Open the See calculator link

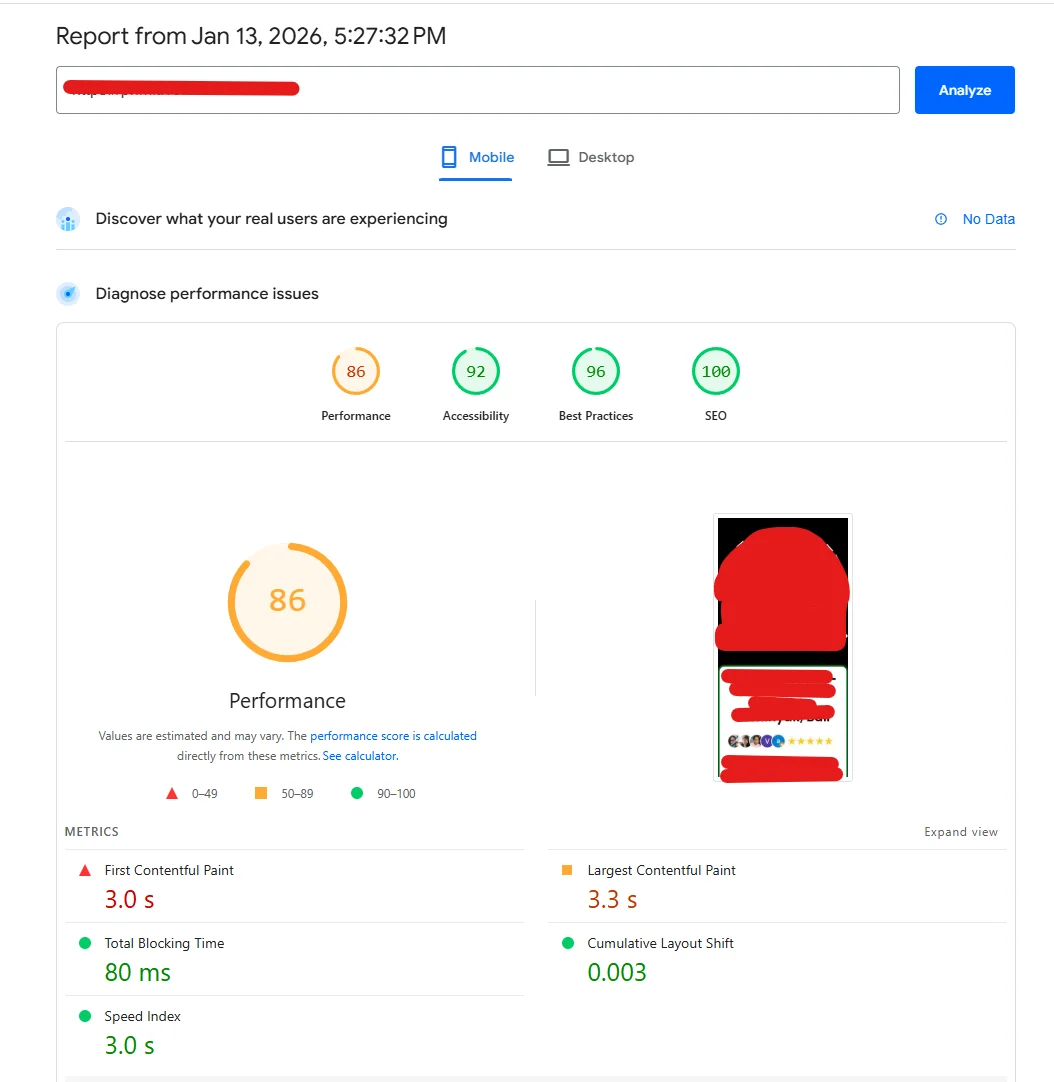coord(359,755)
